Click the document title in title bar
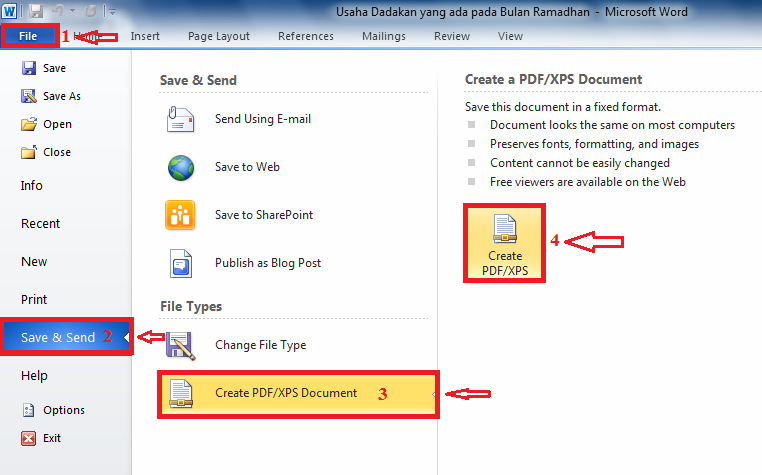 click(463, 12)
